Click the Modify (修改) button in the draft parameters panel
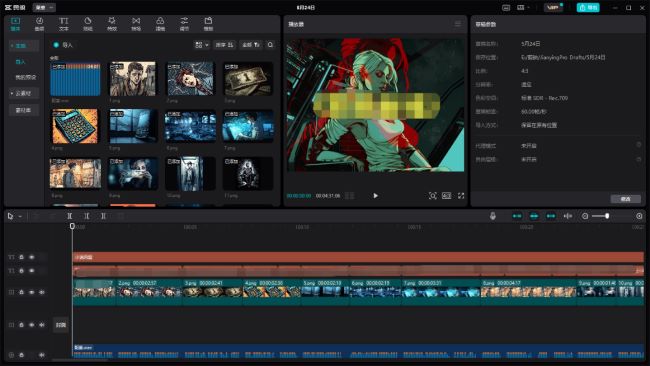 coord(626,199)
